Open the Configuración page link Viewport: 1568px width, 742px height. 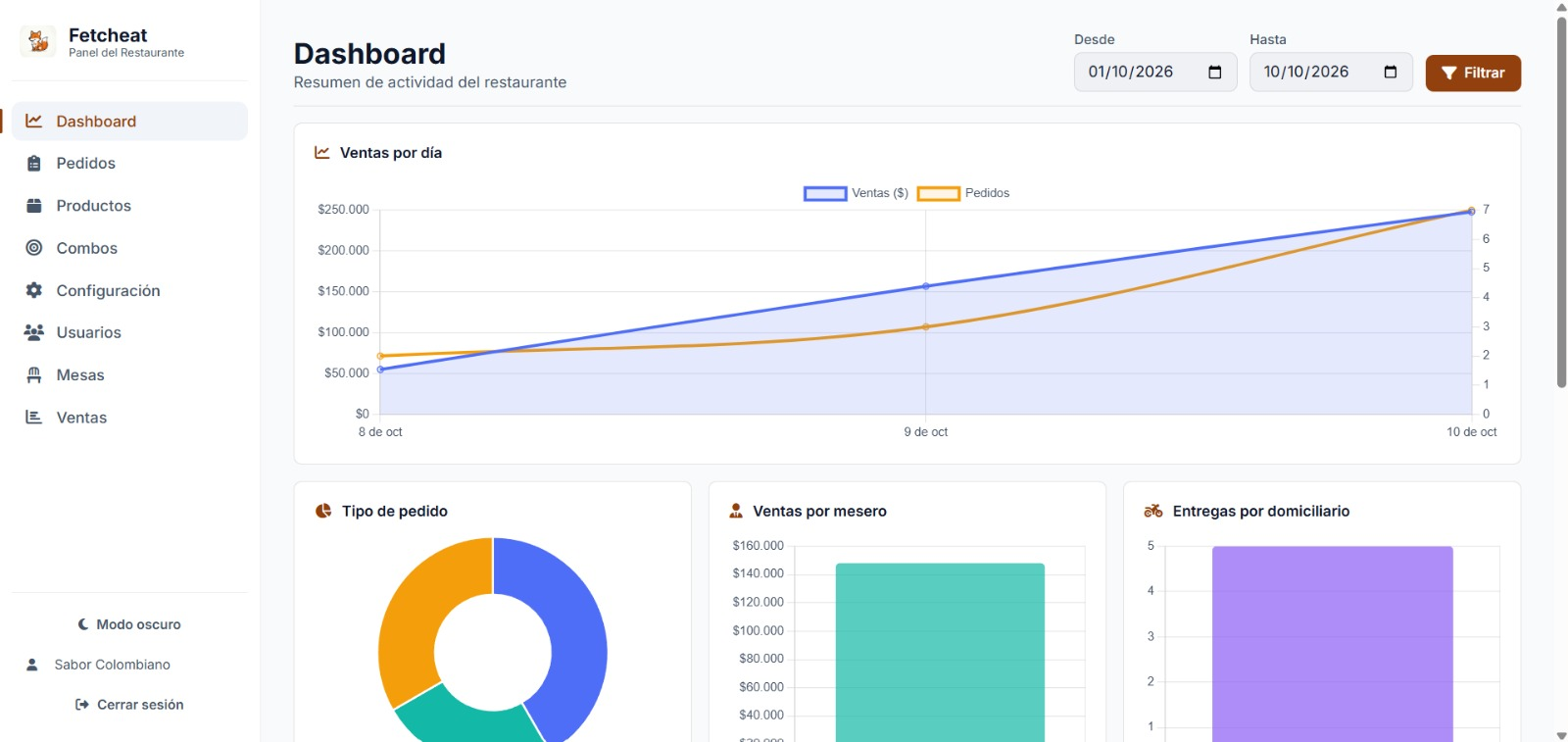click(129, 290)
